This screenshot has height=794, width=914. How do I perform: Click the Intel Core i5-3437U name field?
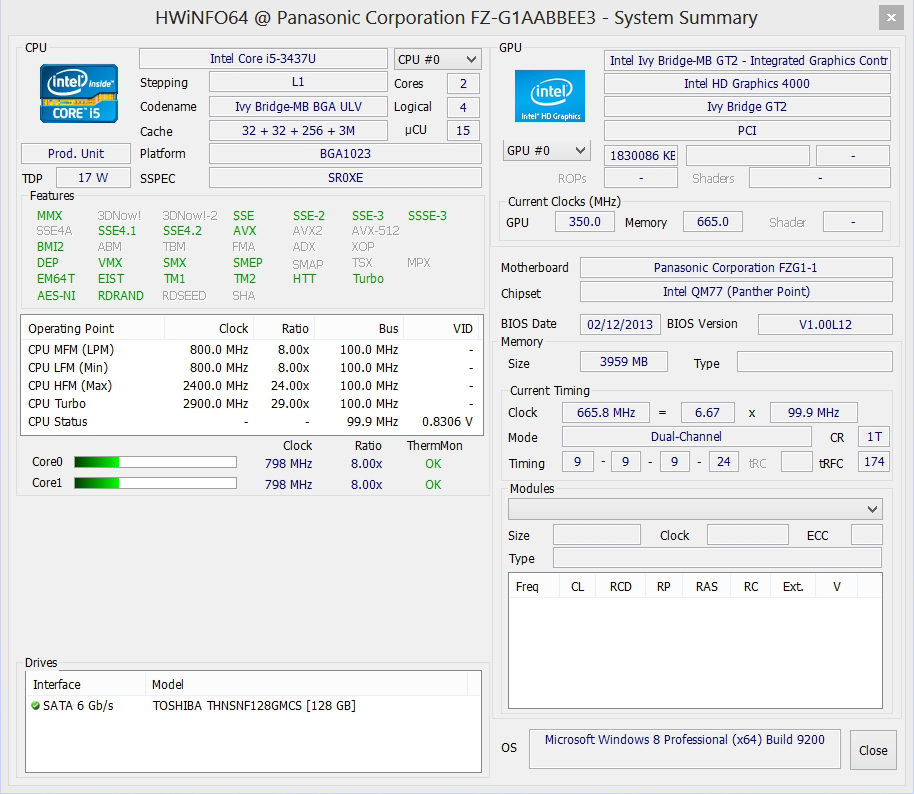point(262,59)
